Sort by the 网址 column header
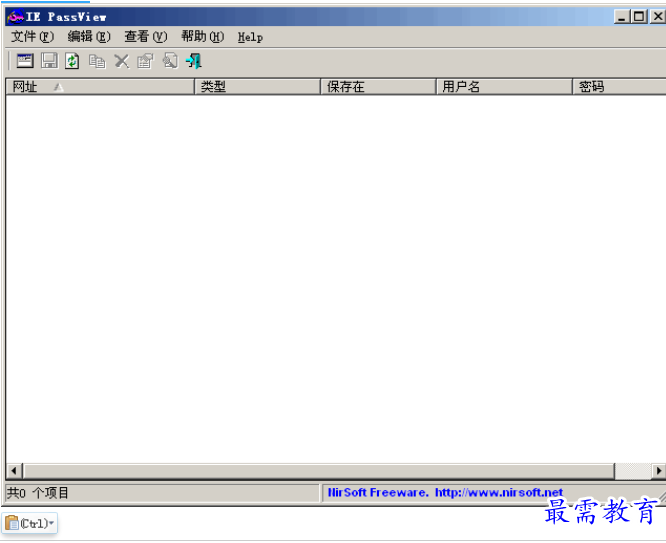The height and width of the screenshot is (543, 666). click(x=100, y=87)
